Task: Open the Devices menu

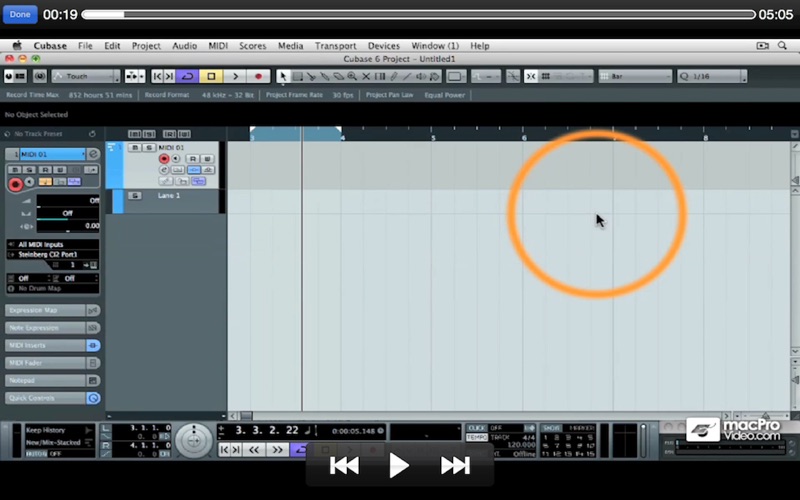Action: [384, 45]
